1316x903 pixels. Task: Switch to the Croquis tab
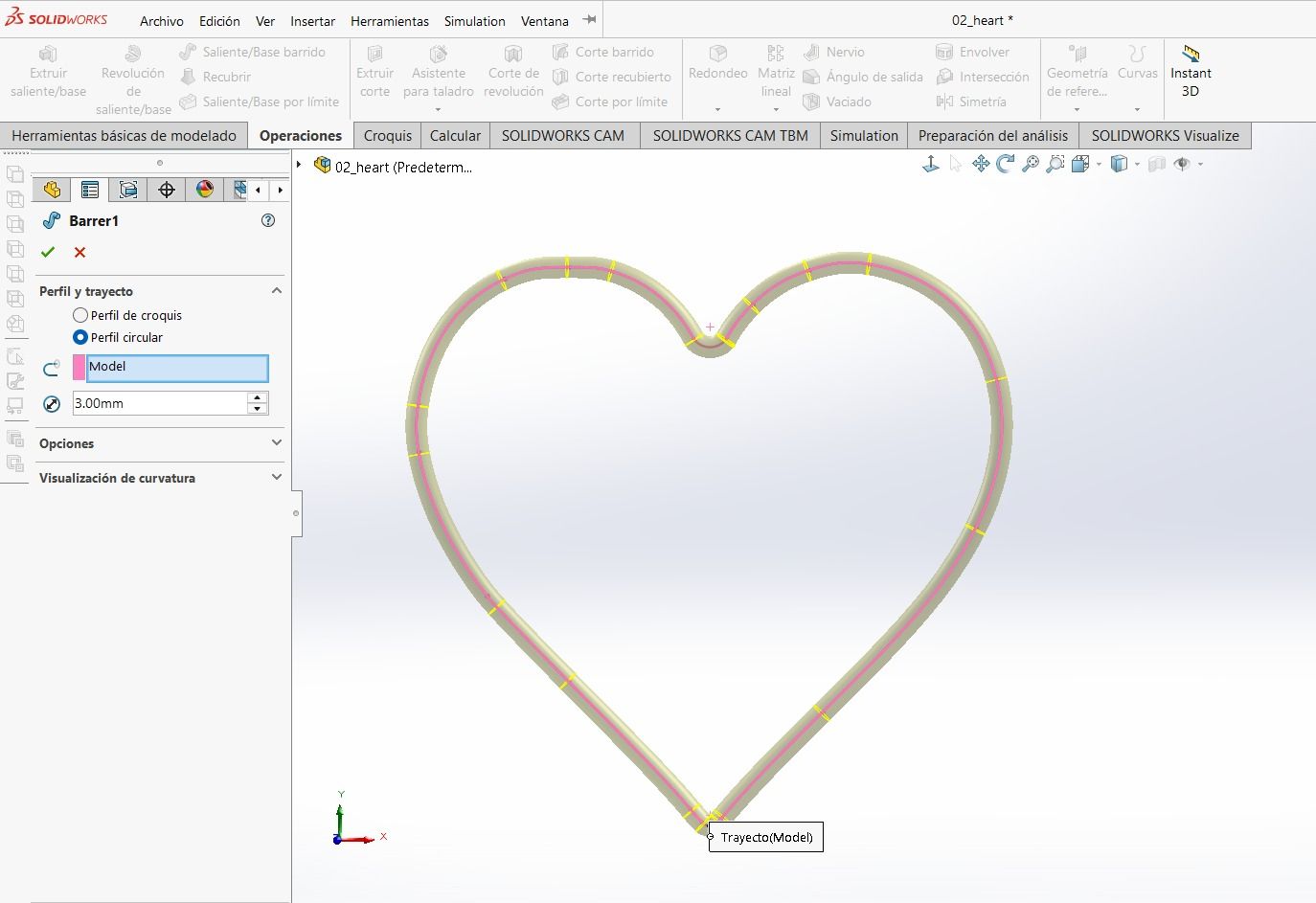388,135
